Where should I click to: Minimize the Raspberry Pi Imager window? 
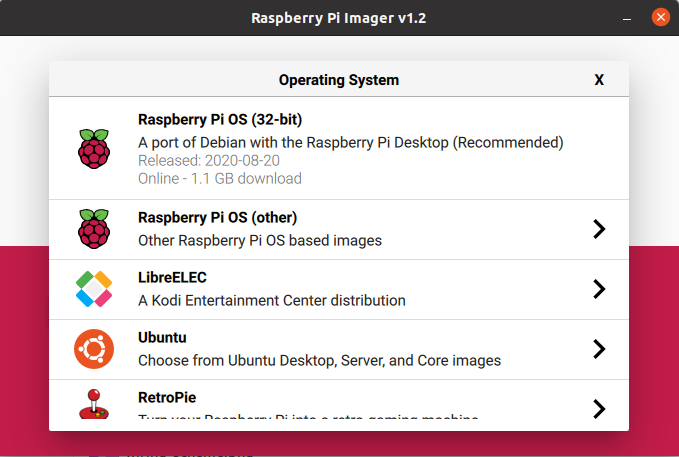[627, 18]
